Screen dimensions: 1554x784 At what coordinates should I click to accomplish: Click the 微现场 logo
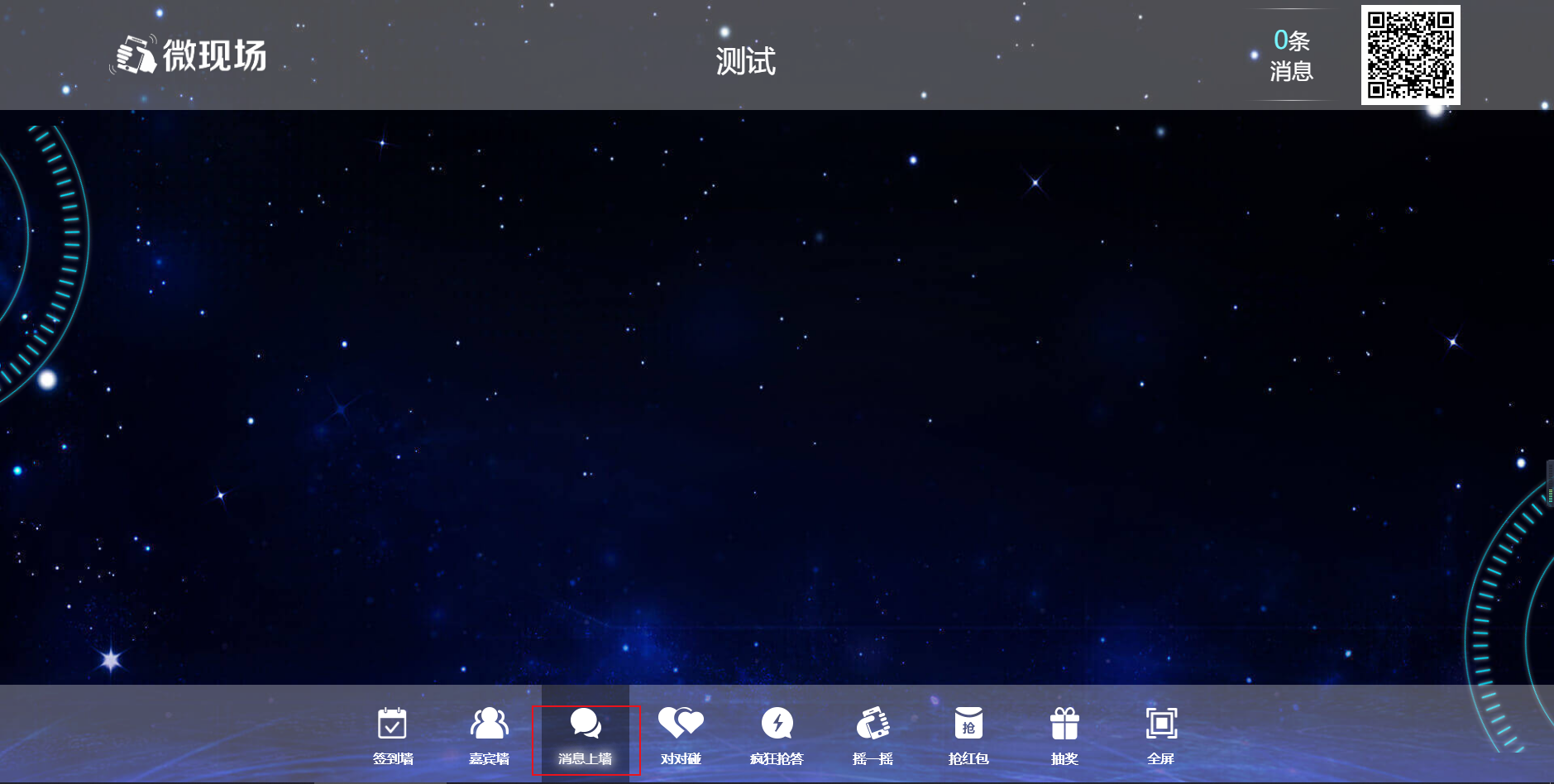click(189, 55)
